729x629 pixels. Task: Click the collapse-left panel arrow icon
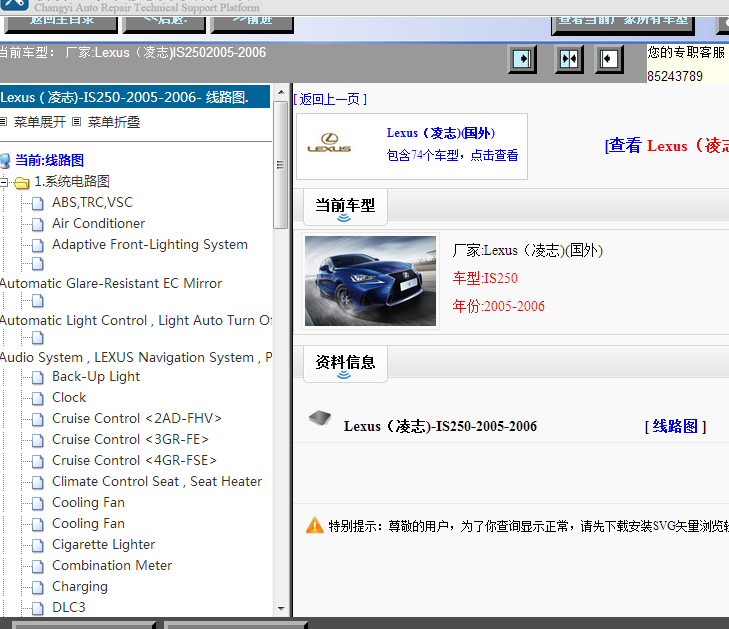click(609, 59)
